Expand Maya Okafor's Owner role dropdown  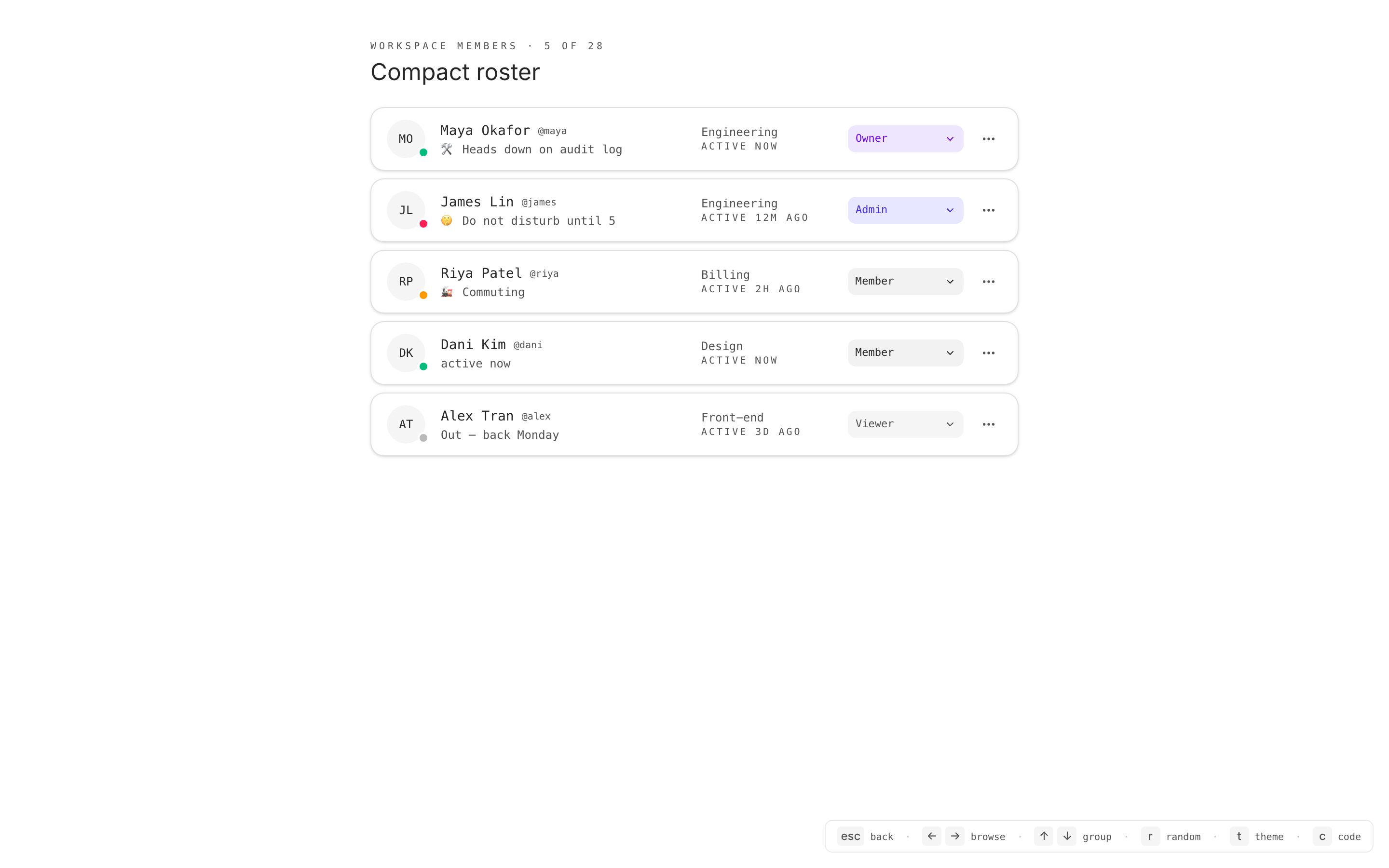click(x=905, y=139)
